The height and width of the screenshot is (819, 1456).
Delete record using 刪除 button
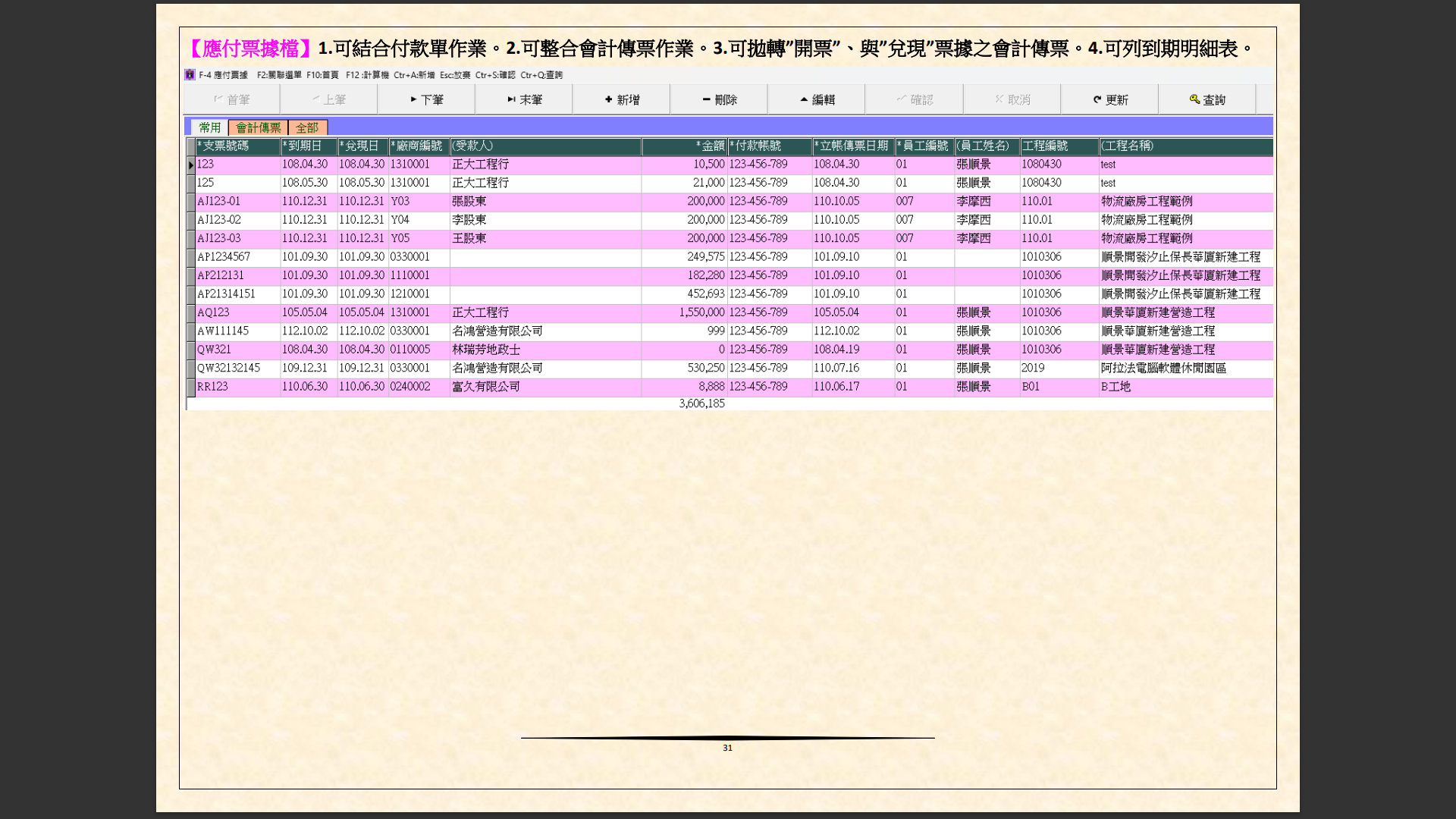[719, 99]
